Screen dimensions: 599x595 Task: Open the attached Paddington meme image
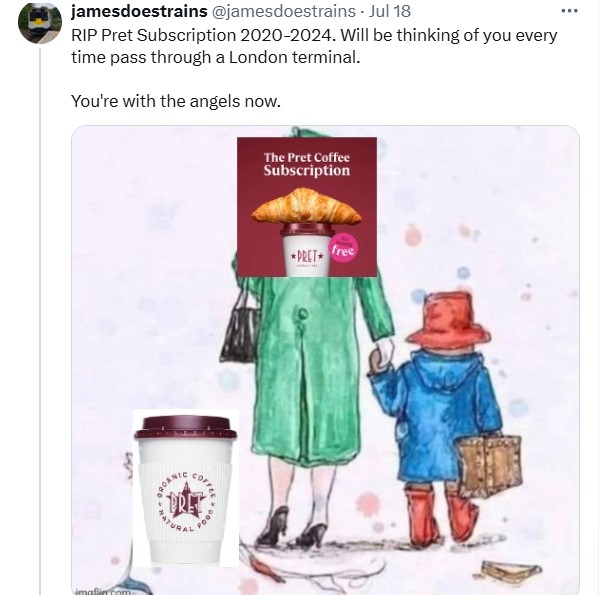[x=325, y=360]
